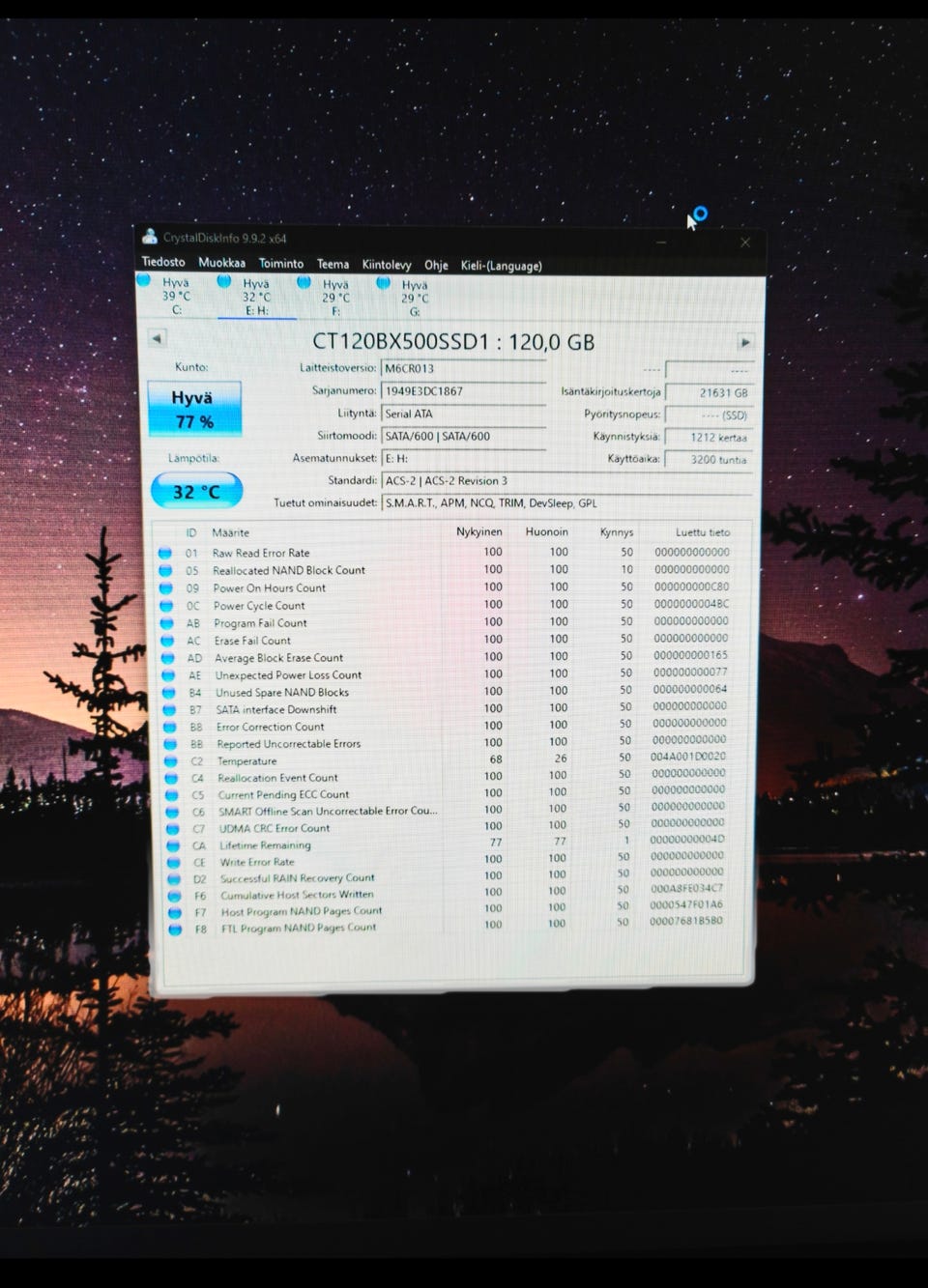Click the Luettu tieto column header
The height and width of the screenshot is (1288, 928).
(703, 531)
